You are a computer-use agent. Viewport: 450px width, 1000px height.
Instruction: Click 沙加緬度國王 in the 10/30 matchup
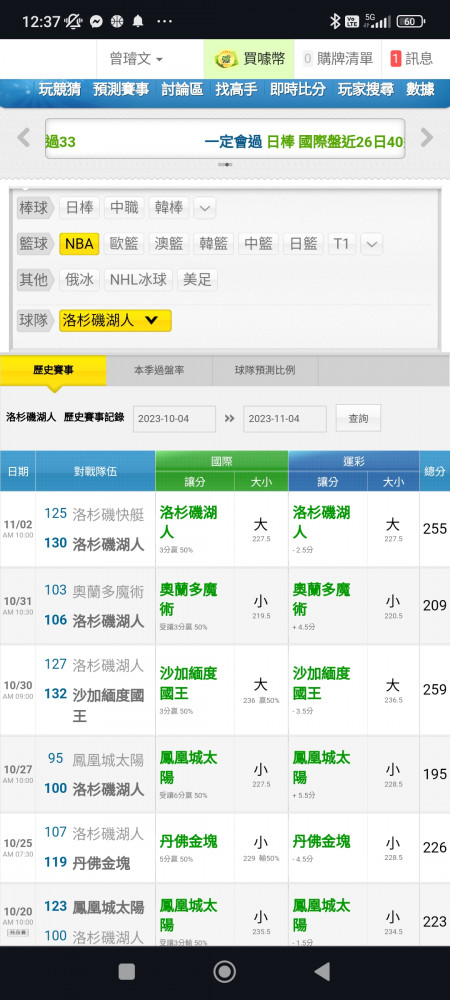108,703
